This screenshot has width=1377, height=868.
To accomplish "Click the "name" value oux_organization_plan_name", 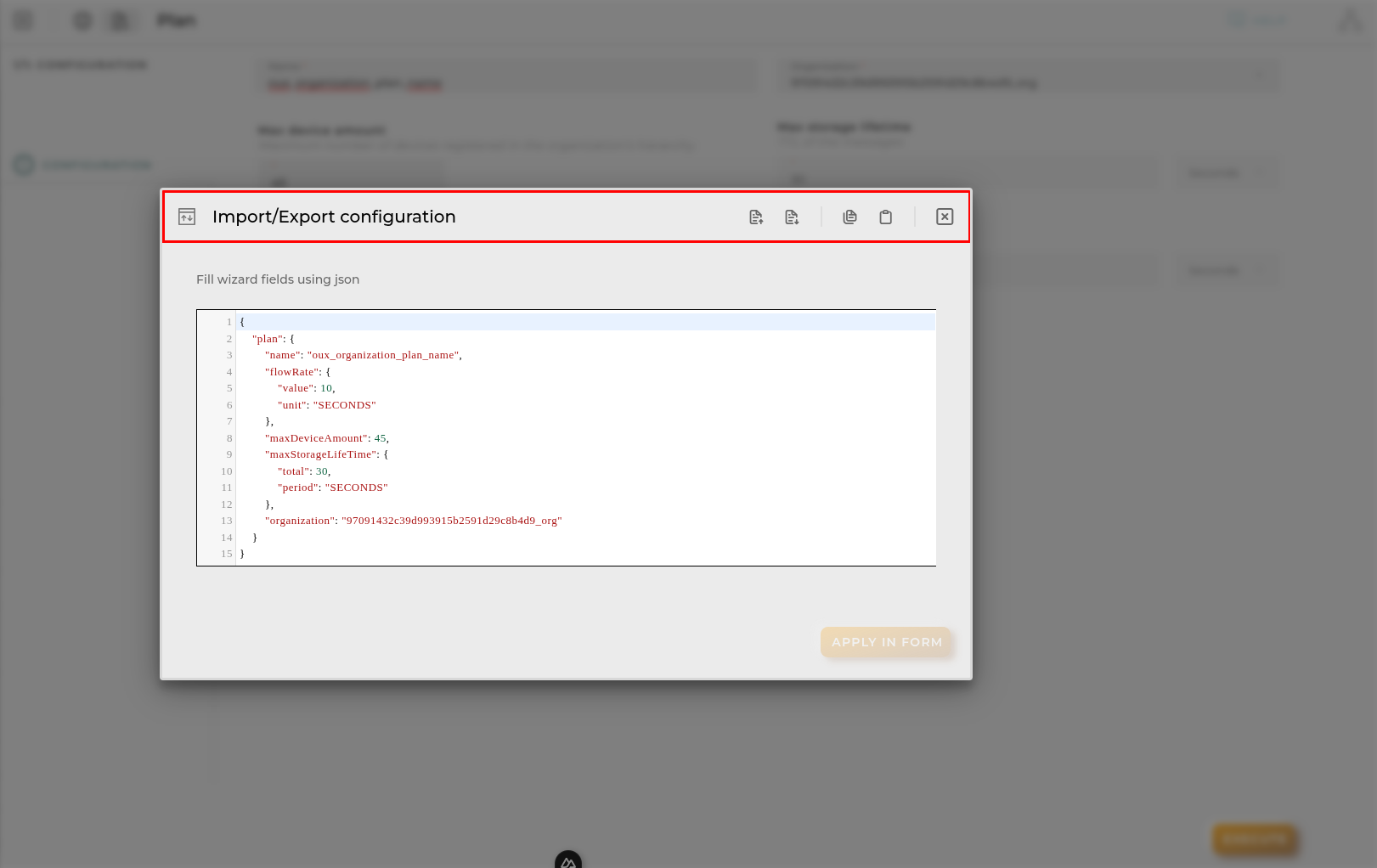I will pos(383,355).
